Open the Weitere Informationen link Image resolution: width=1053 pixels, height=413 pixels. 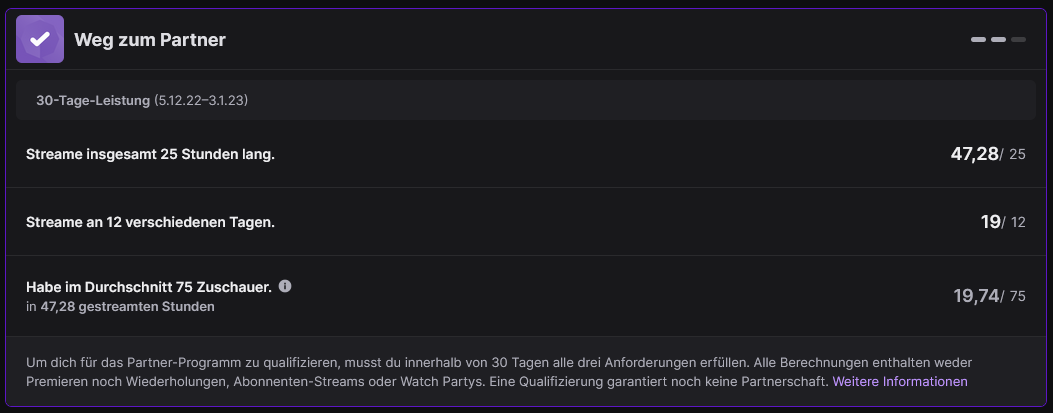coord(900,382)
